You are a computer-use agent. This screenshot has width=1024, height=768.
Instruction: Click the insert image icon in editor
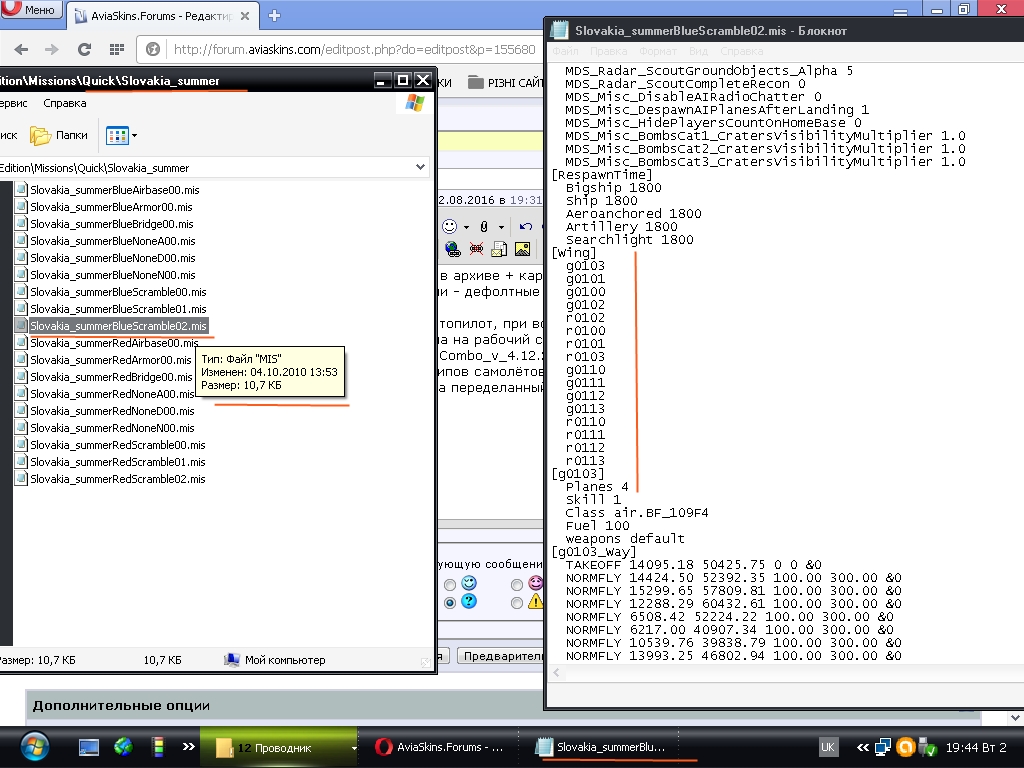[x=520, y=249]
